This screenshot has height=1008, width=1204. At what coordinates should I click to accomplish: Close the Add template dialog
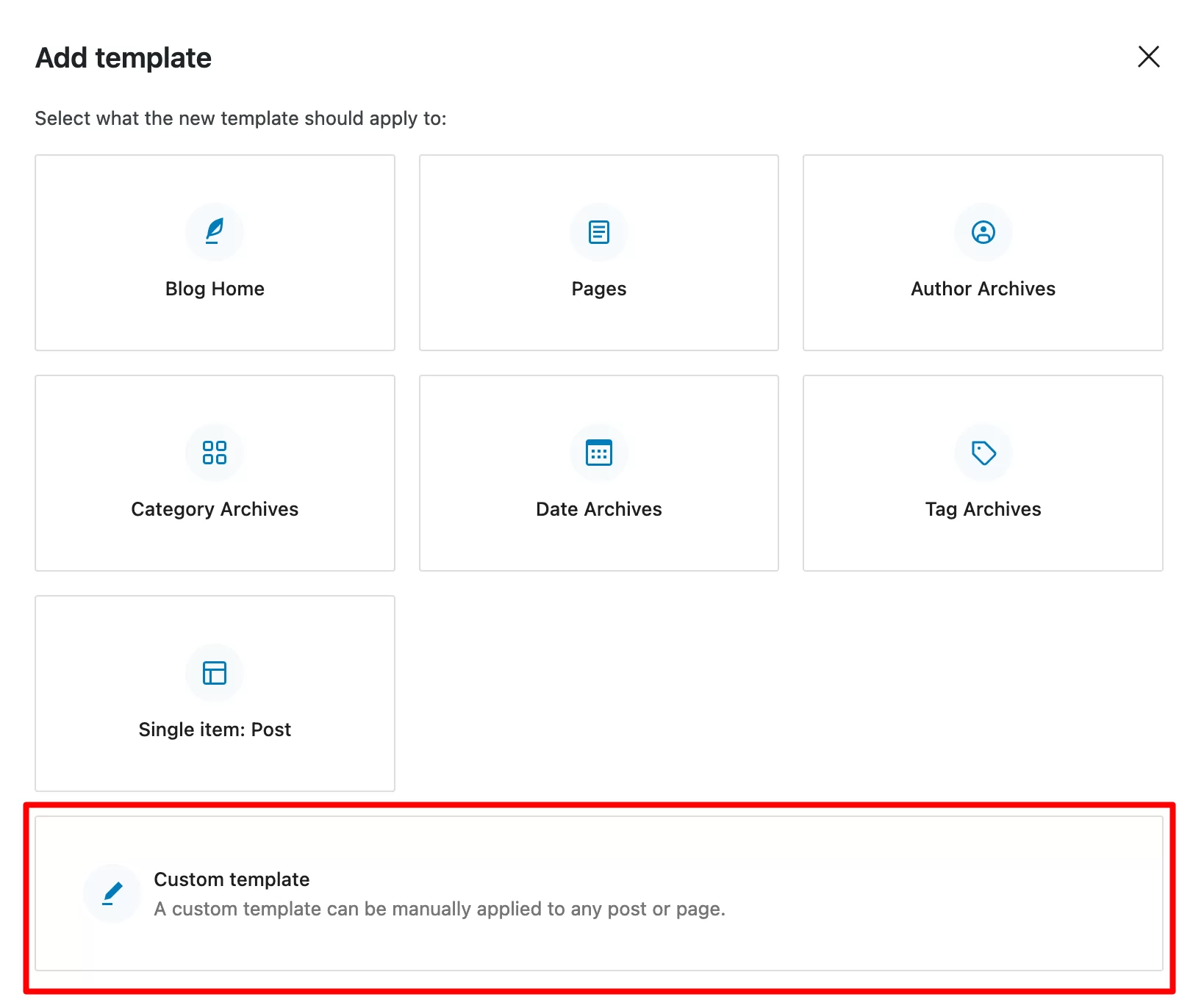point(1149,57)
